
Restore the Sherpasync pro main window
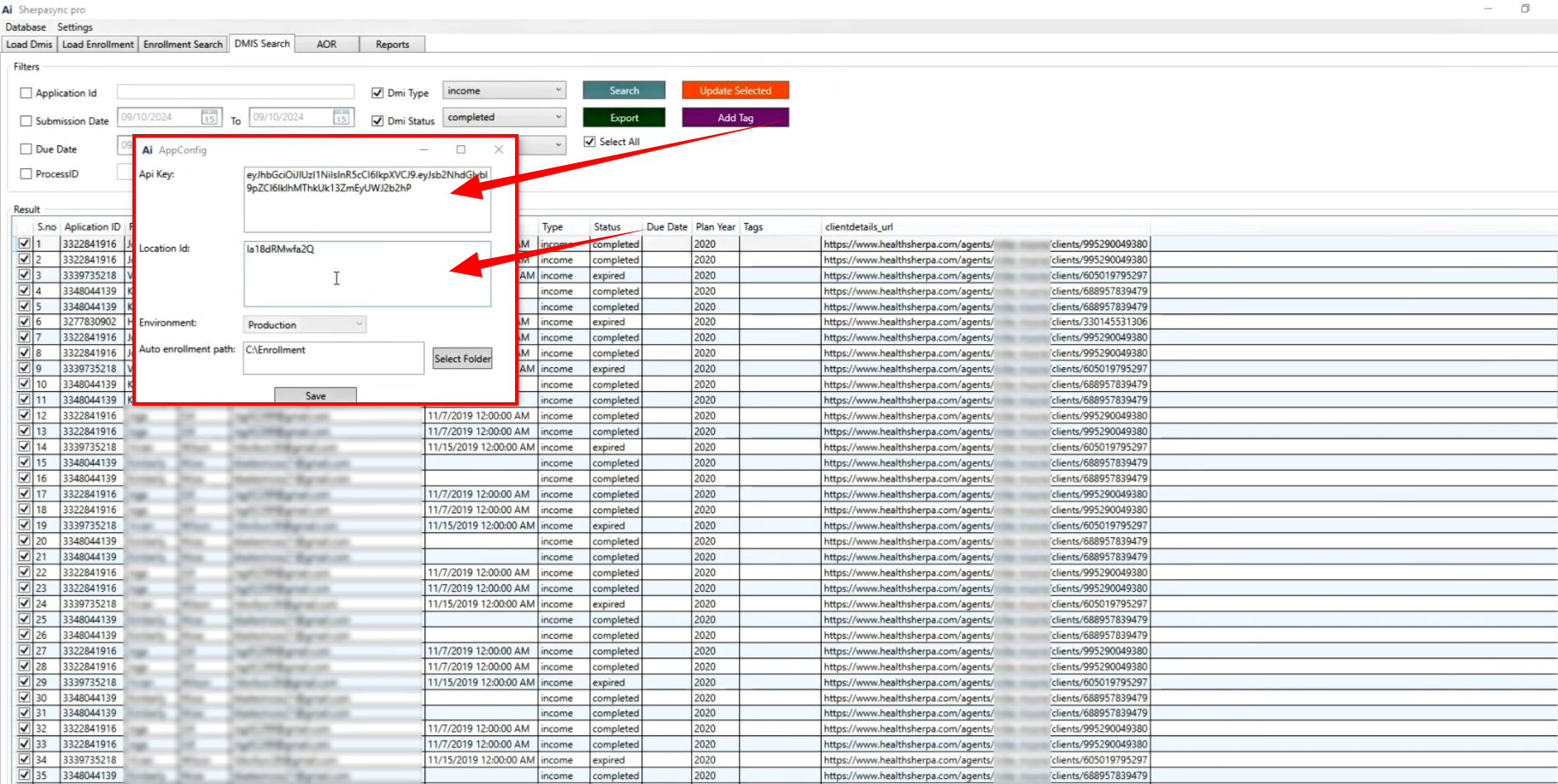1525,9
